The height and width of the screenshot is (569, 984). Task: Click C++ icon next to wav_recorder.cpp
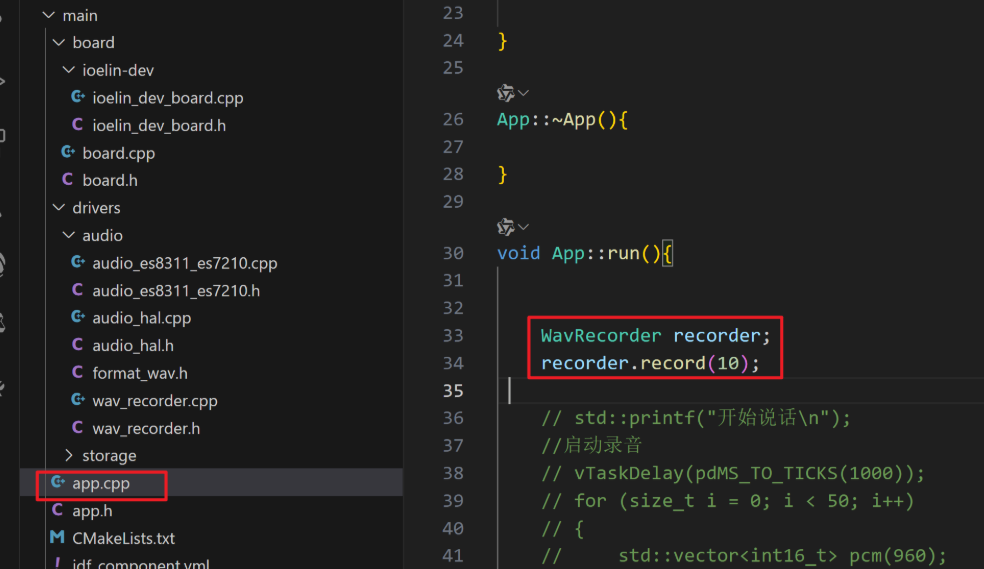pos(78,400)
